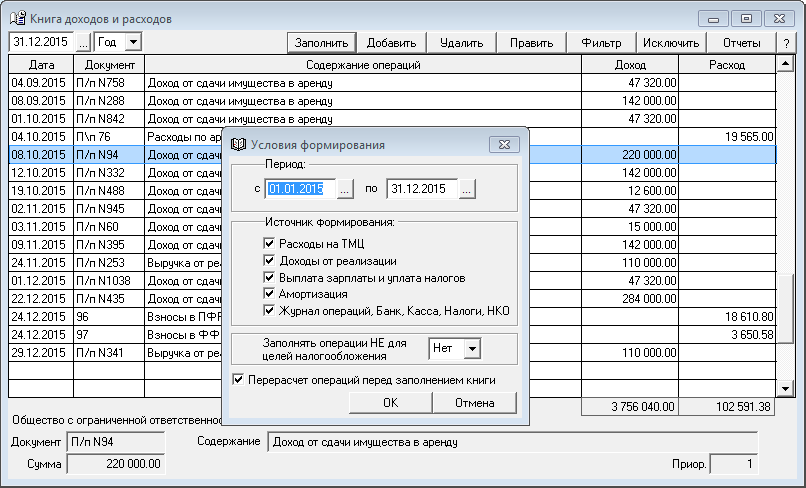
Task: Click the main date field 31.12.2015
Action: 42,42
